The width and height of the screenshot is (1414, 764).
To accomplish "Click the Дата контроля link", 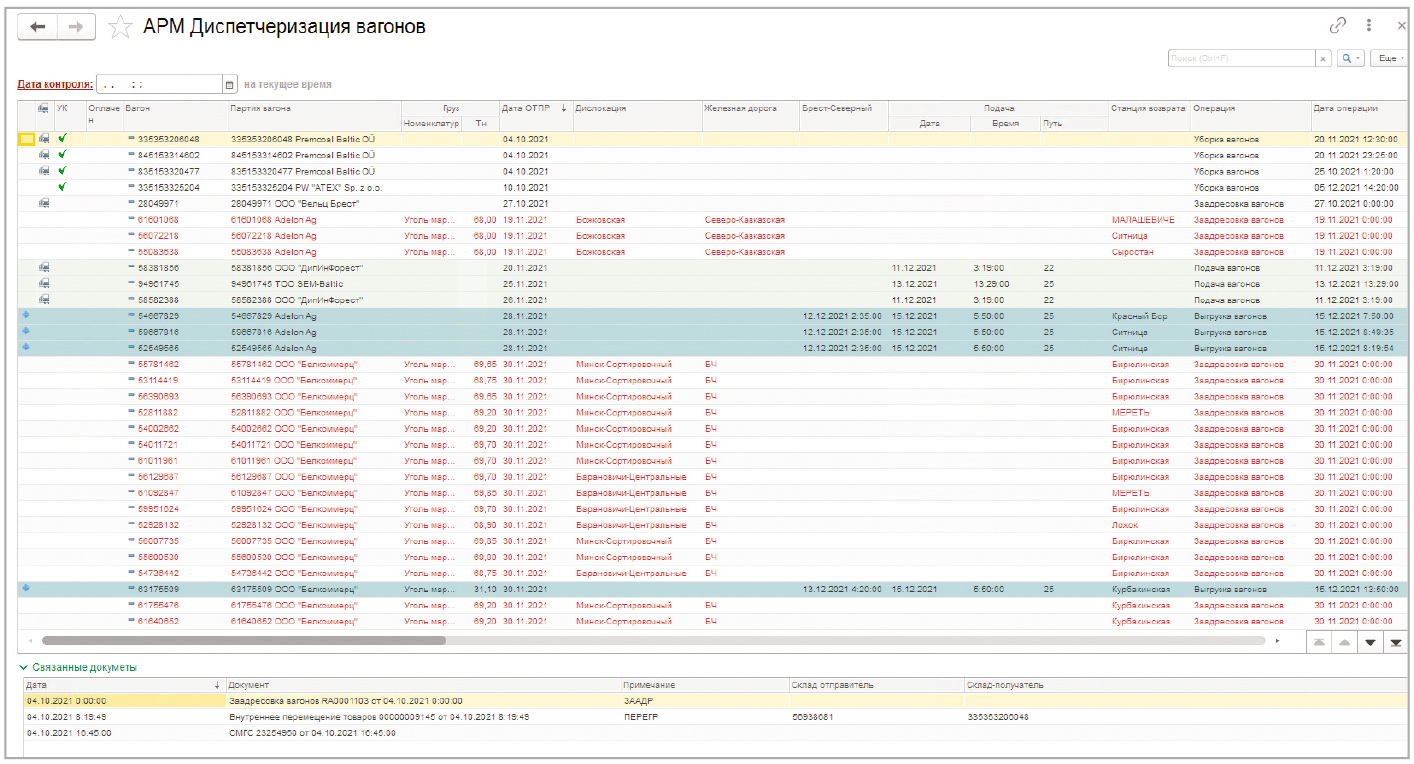I will [55, 85].
